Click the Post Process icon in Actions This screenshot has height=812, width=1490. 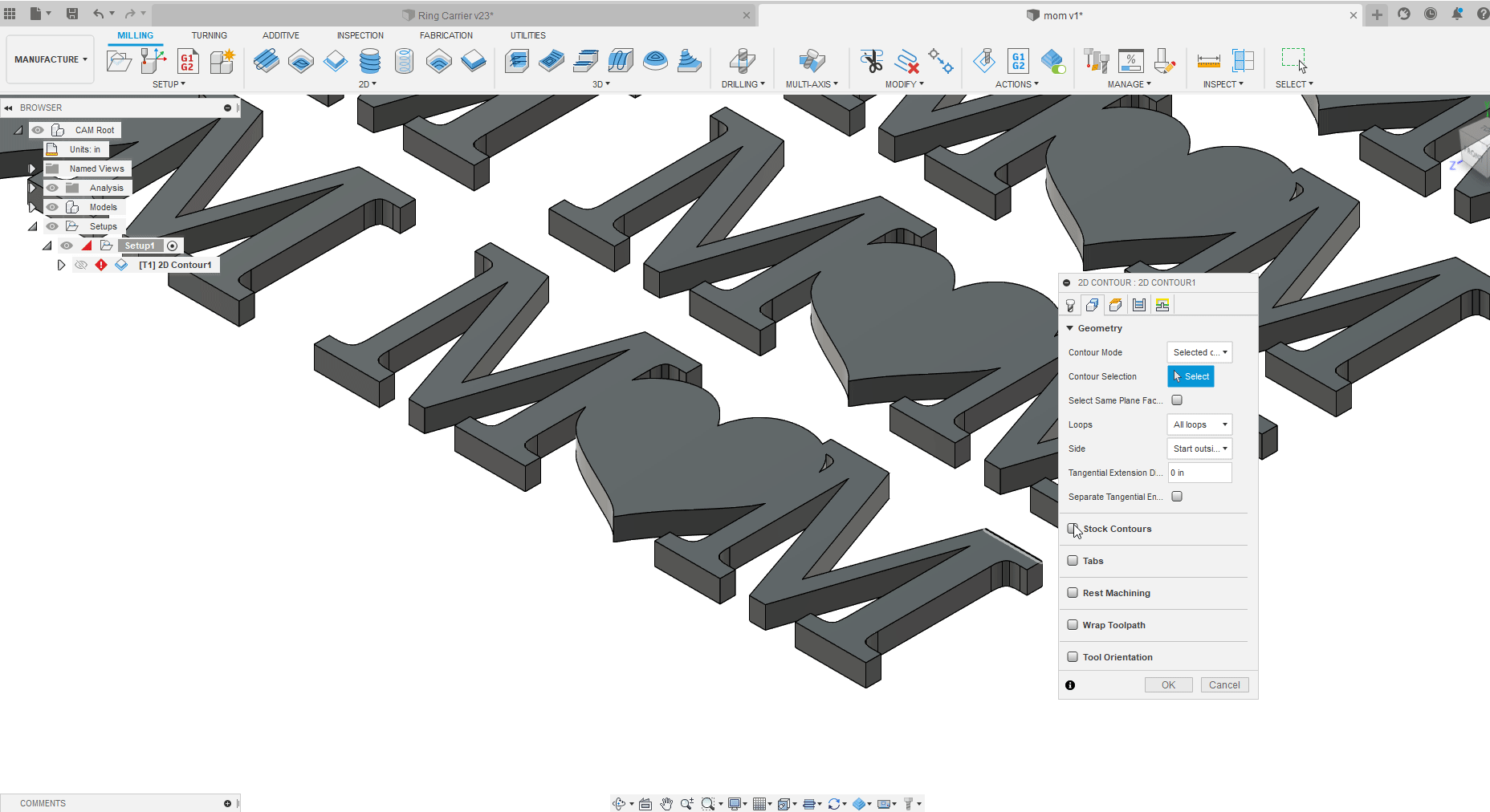click(x=1018, y=61)
